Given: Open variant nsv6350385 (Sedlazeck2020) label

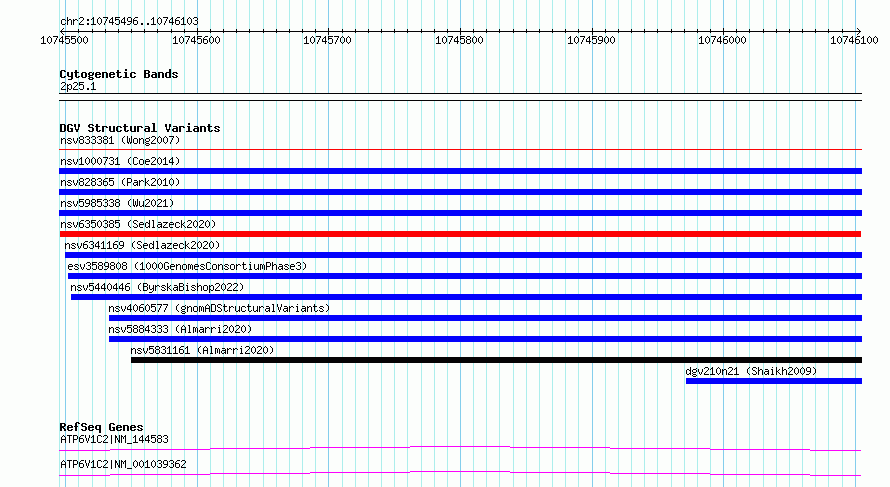Looking at the screenshot, I should (x=138, y=224).
